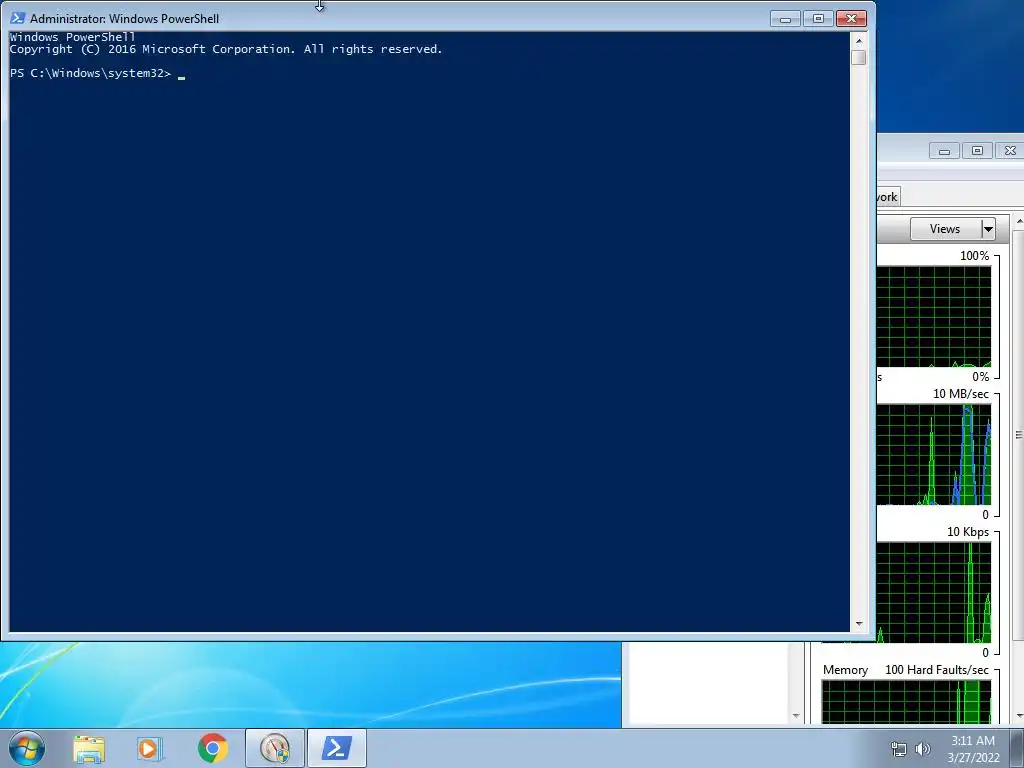Close the PowerShell window
The image size is (1024, 768).
(852, 19)
